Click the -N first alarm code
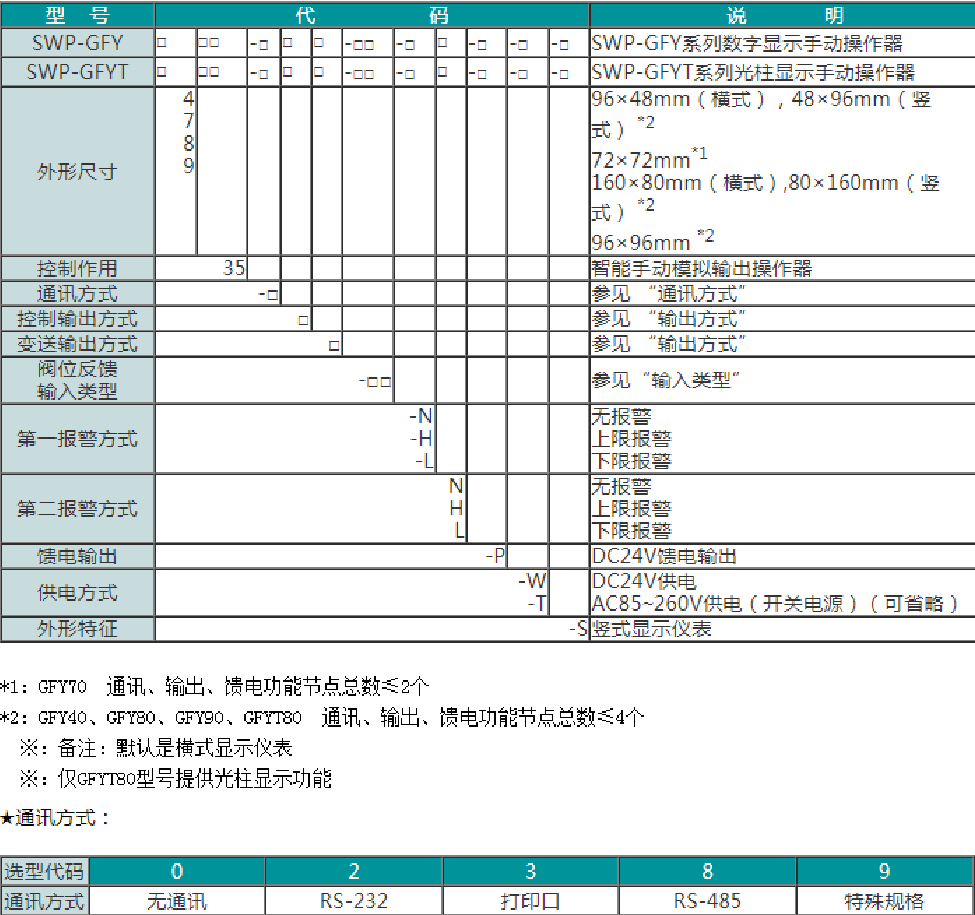975x915 pixels. pyautogui.click(x=421, y=416)
